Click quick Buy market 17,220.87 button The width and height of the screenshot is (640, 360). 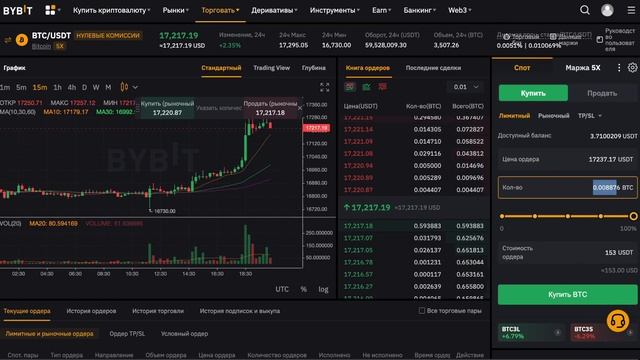pyautogui.click(x=167, y=108)
